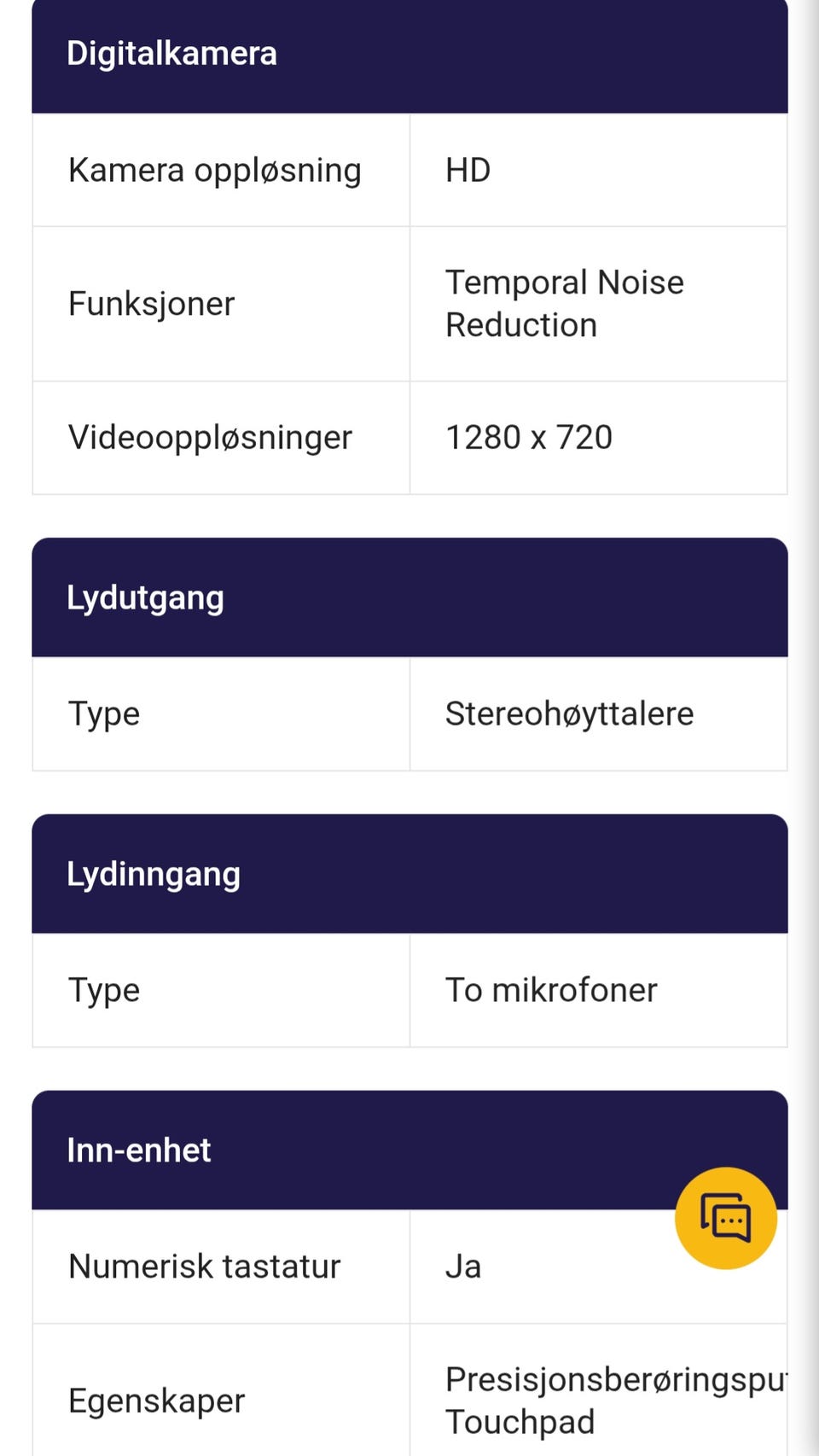Open the yellow chat support button
This screenshot has height=1456, width=819.
[x=725, y=1218]
